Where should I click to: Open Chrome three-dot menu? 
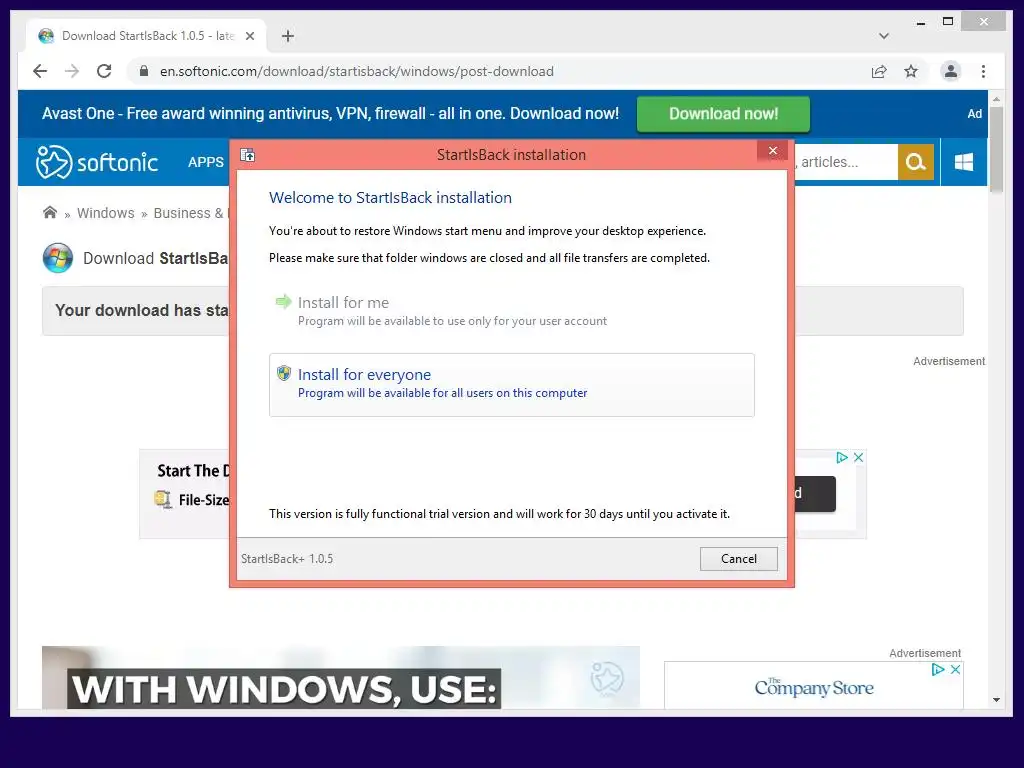click(x=984, y=71)
